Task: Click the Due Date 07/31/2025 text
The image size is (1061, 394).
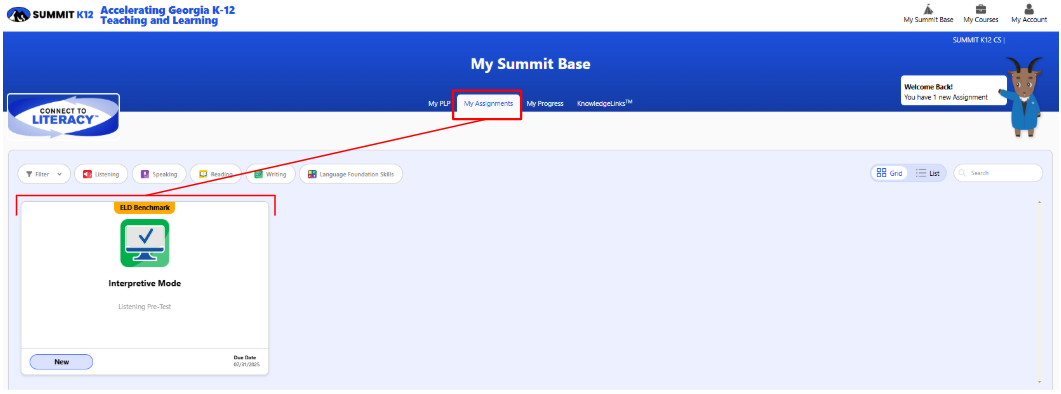Action: coord(245,361)
